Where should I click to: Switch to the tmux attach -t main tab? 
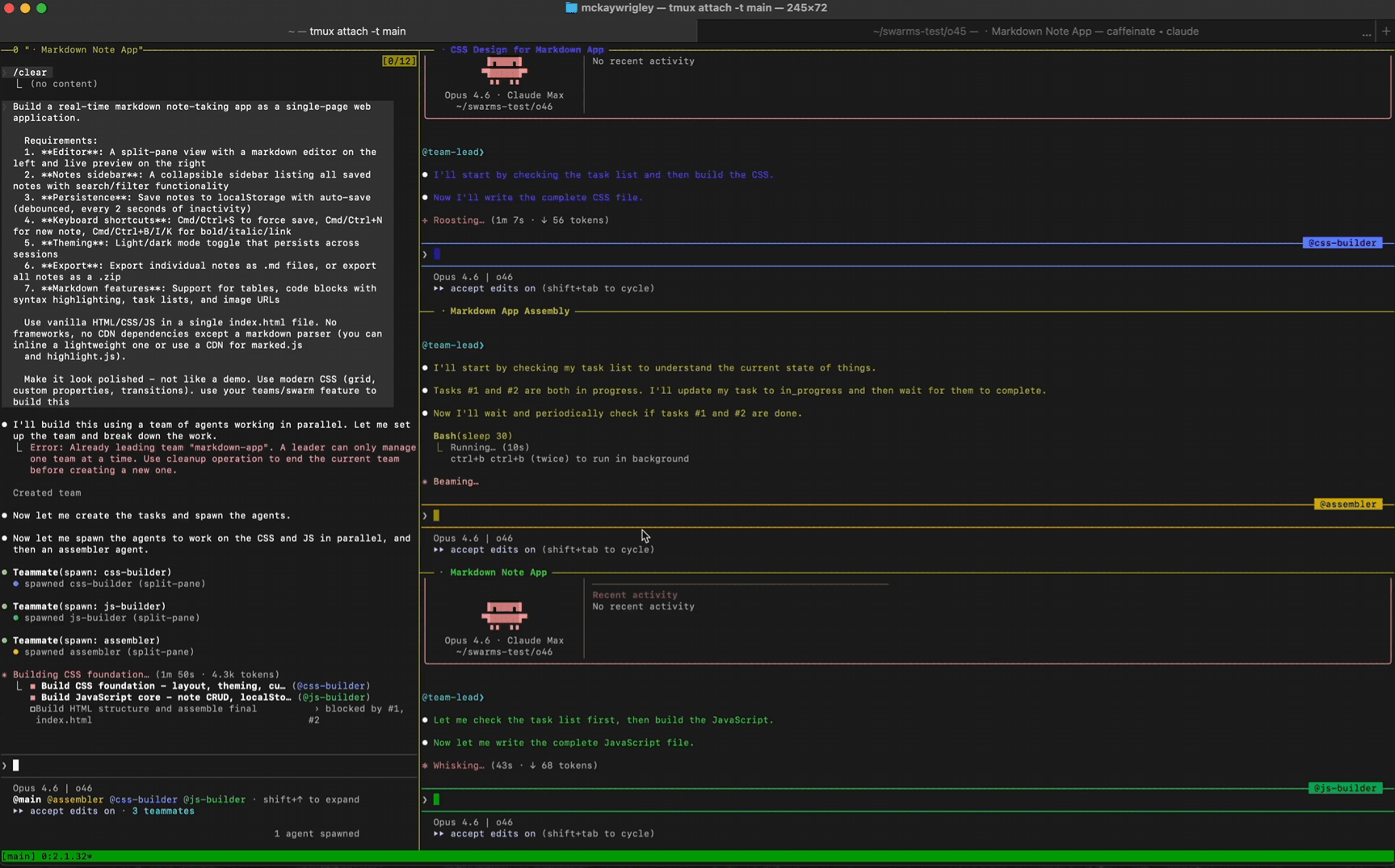coord(347,31)
